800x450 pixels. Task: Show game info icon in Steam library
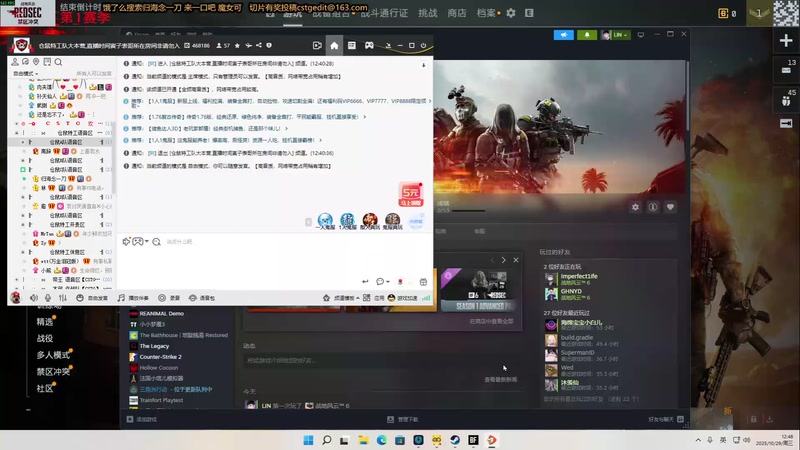click(x=653, y=207)
